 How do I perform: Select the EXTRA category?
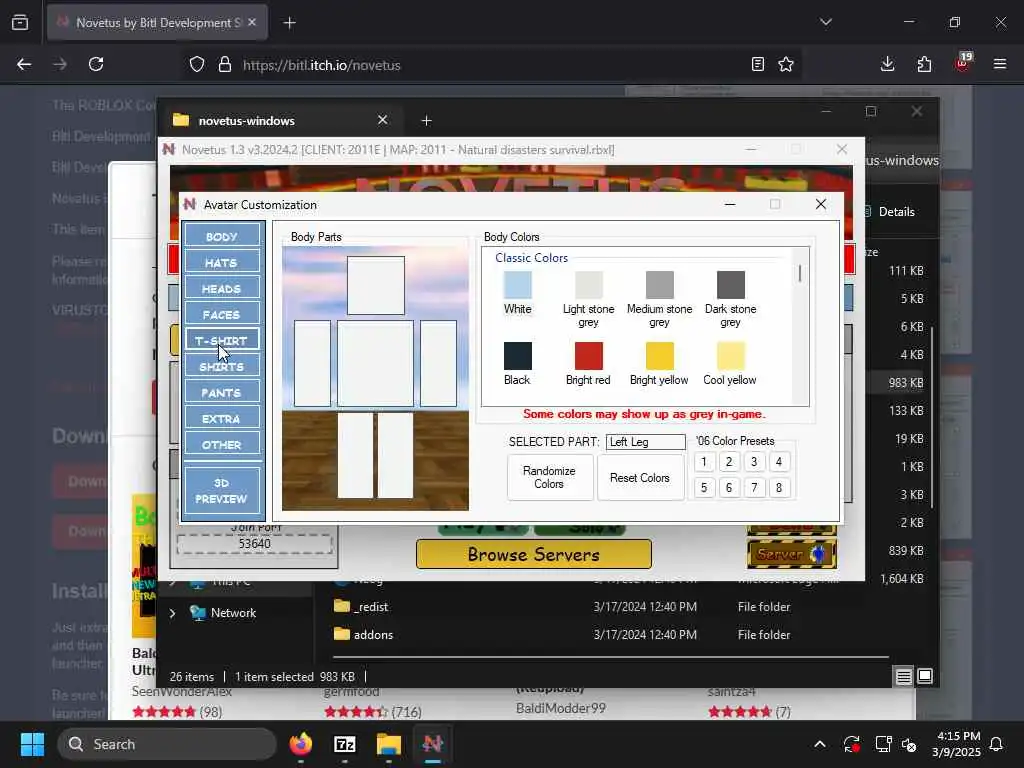[x=222, y=419]
